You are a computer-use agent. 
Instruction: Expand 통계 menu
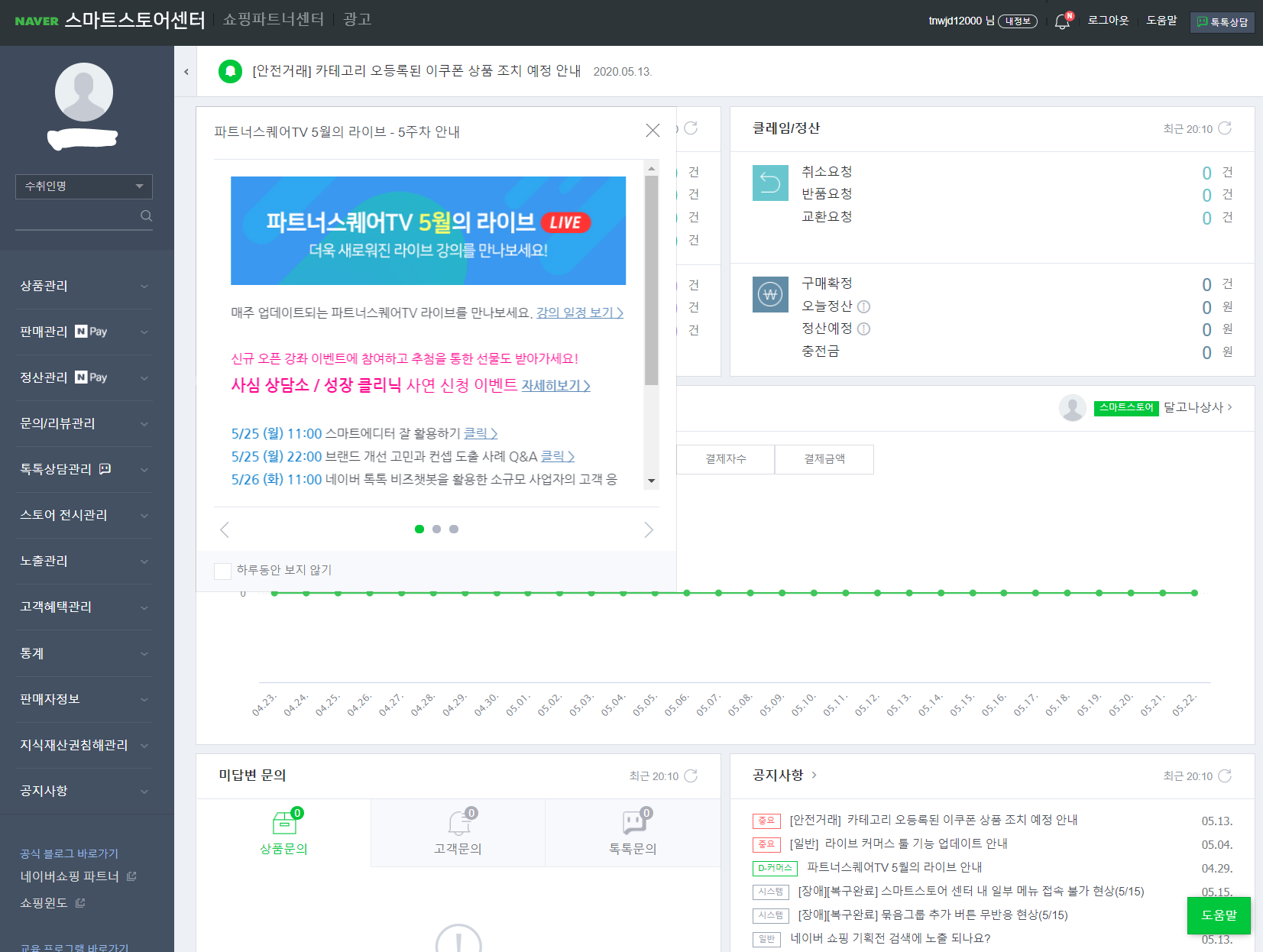tap(84, 653)
